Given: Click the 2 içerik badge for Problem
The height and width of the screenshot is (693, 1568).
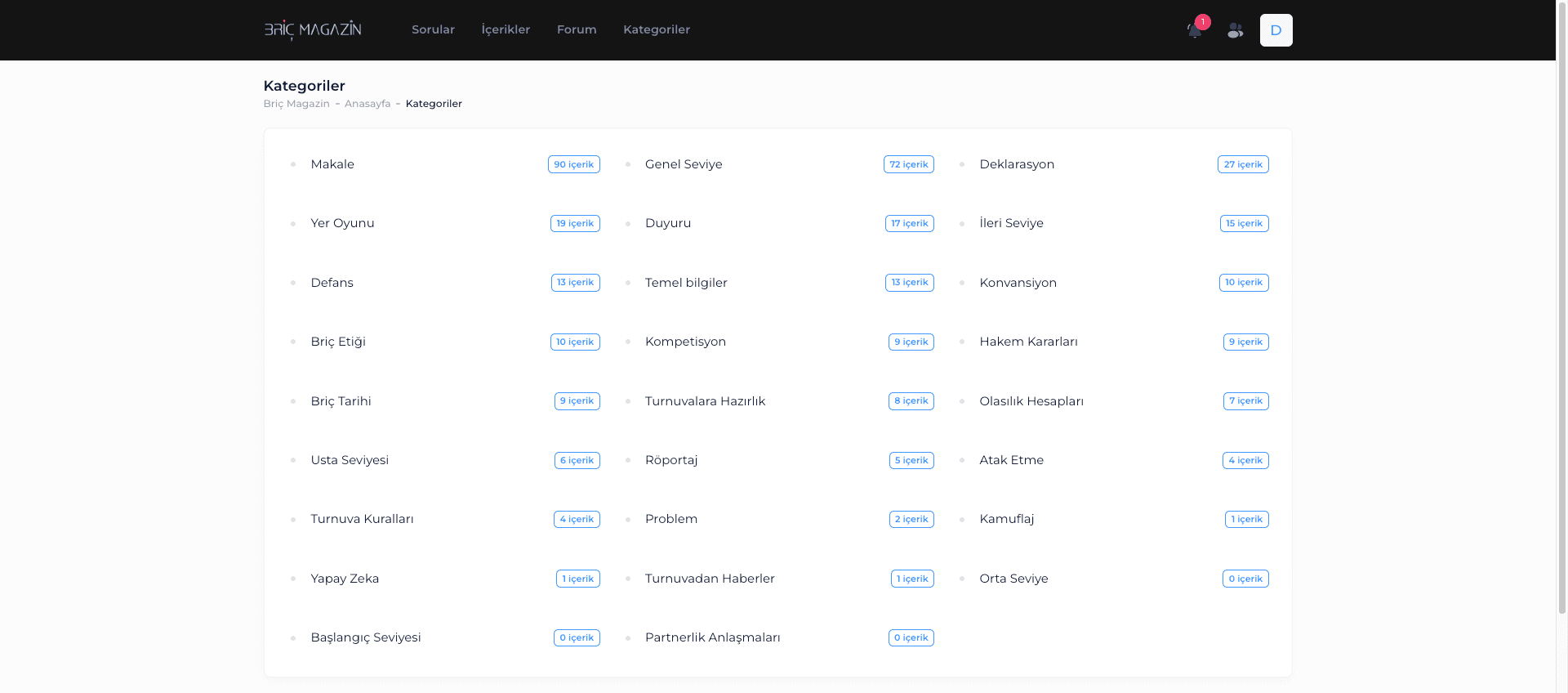Looking at the screenshot, I should tap(911, 519).
